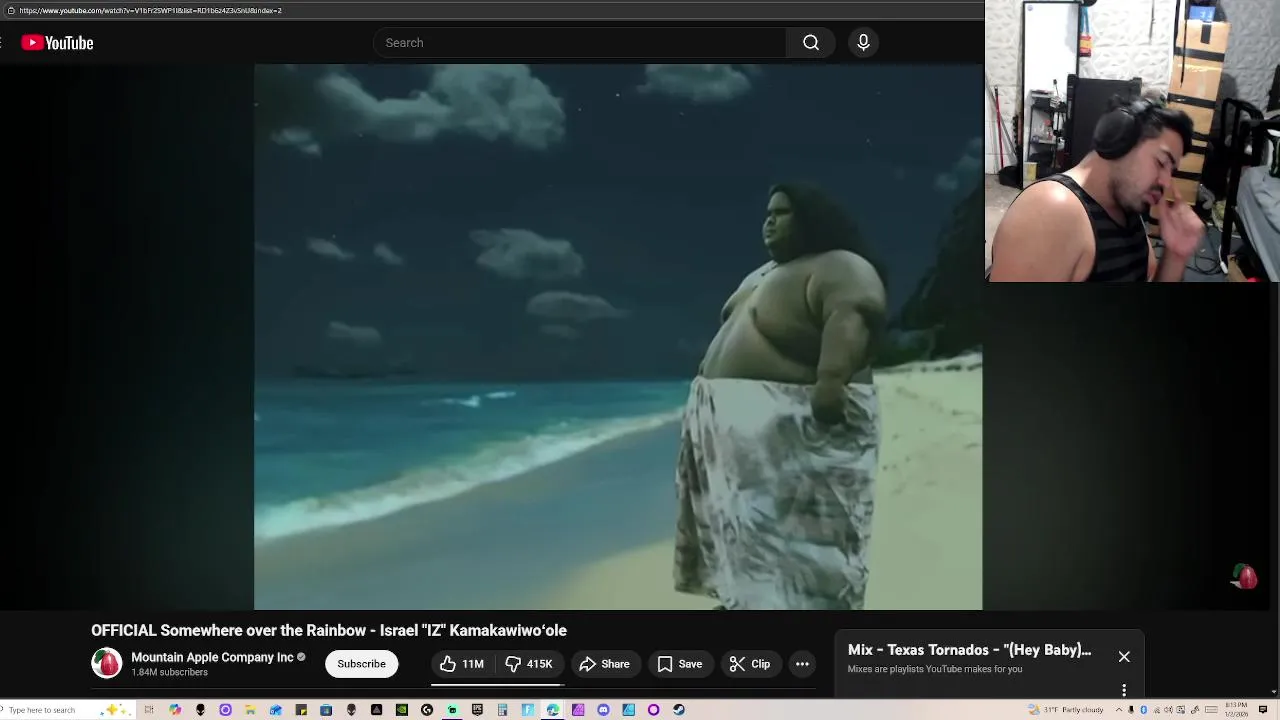This screenshot has width=1280, height=720.
Task: Open Steam from the taskbar
Action: (x=679, y=710)
